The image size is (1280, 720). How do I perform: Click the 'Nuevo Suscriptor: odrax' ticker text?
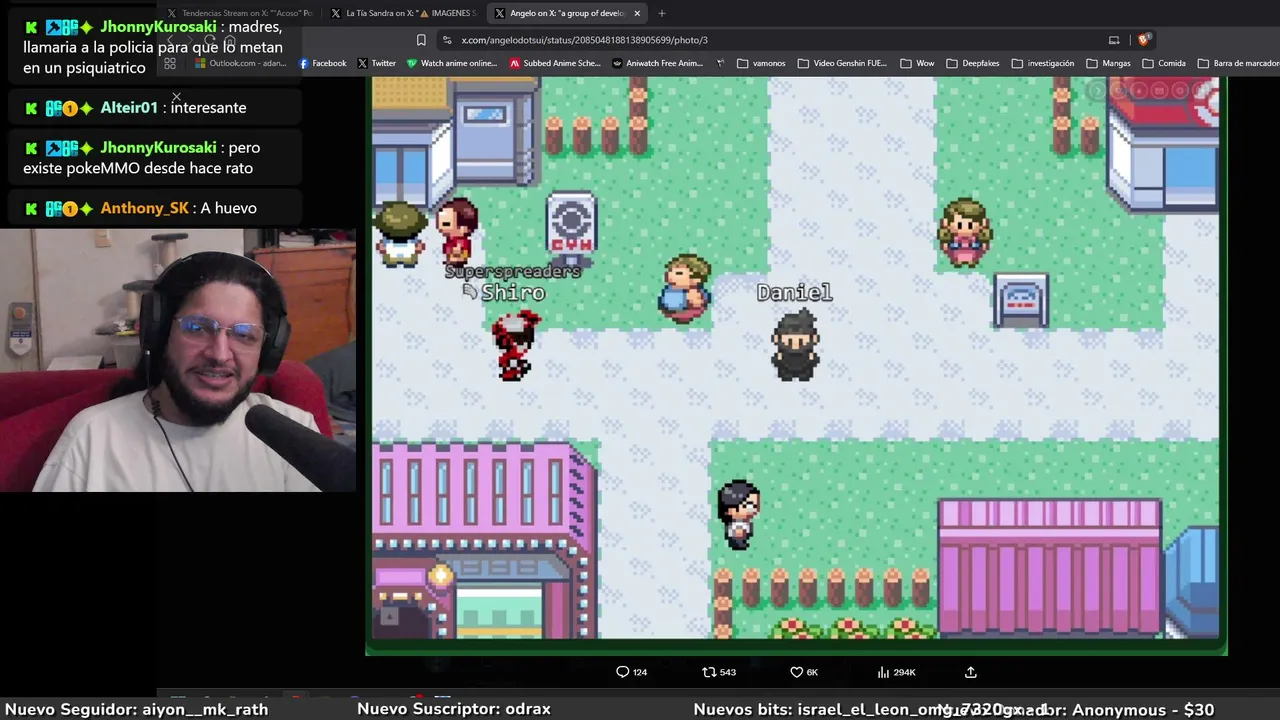[x=454, y=709]
